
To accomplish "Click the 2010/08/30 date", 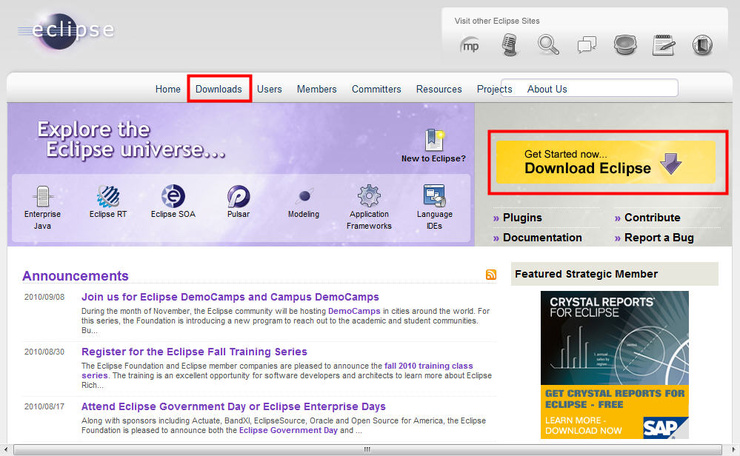I will [x=44, y=352].
